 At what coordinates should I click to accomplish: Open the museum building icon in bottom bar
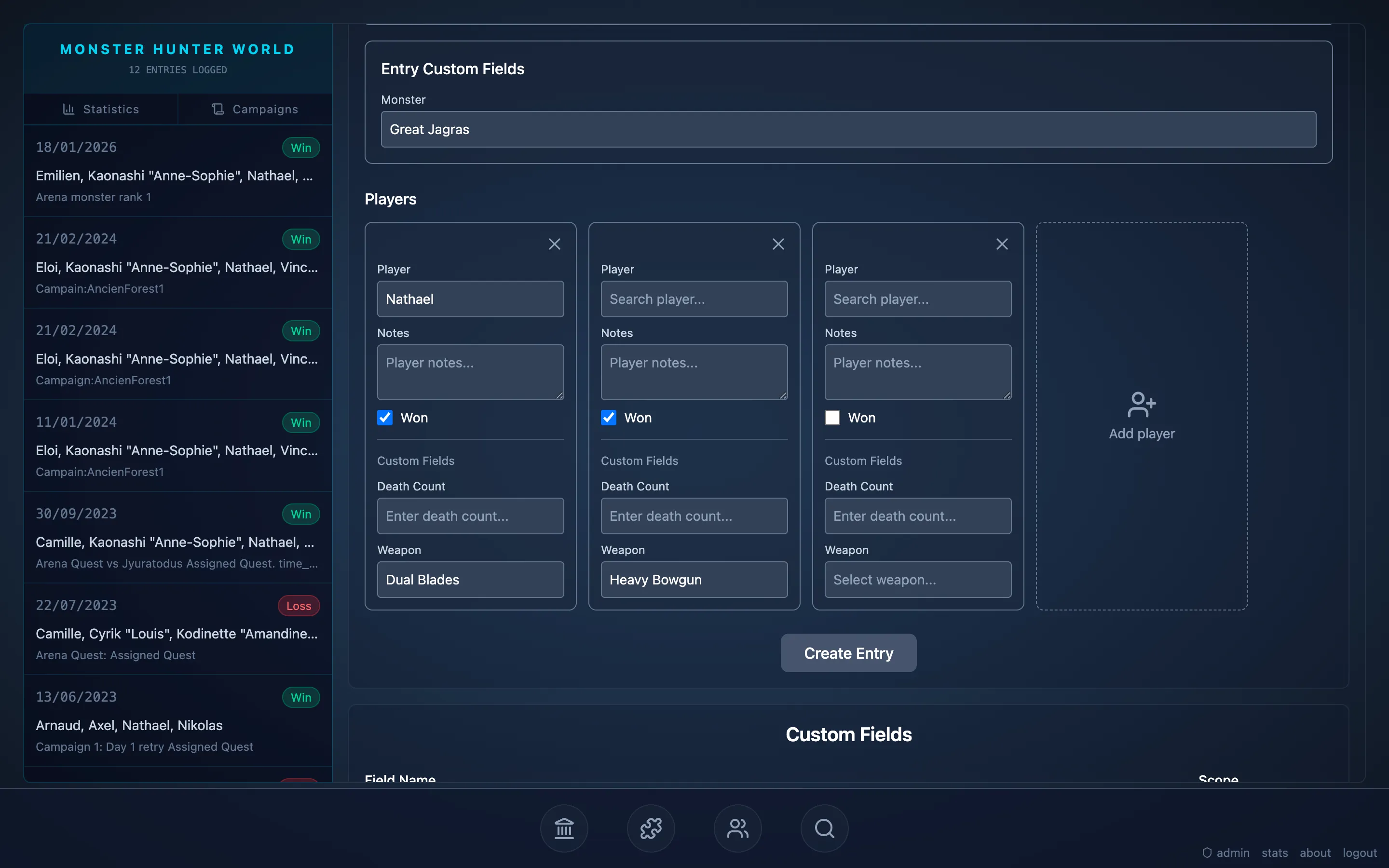pos(564,828)
